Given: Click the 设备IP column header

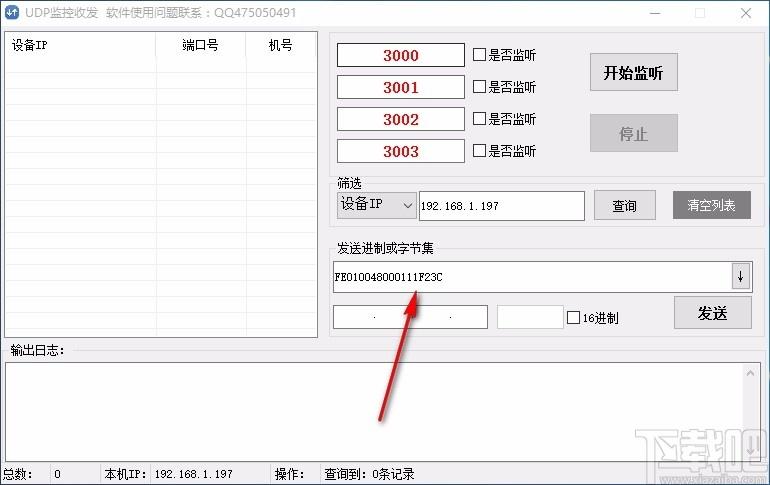Looking at the screenshot, I should coord(81,45).
